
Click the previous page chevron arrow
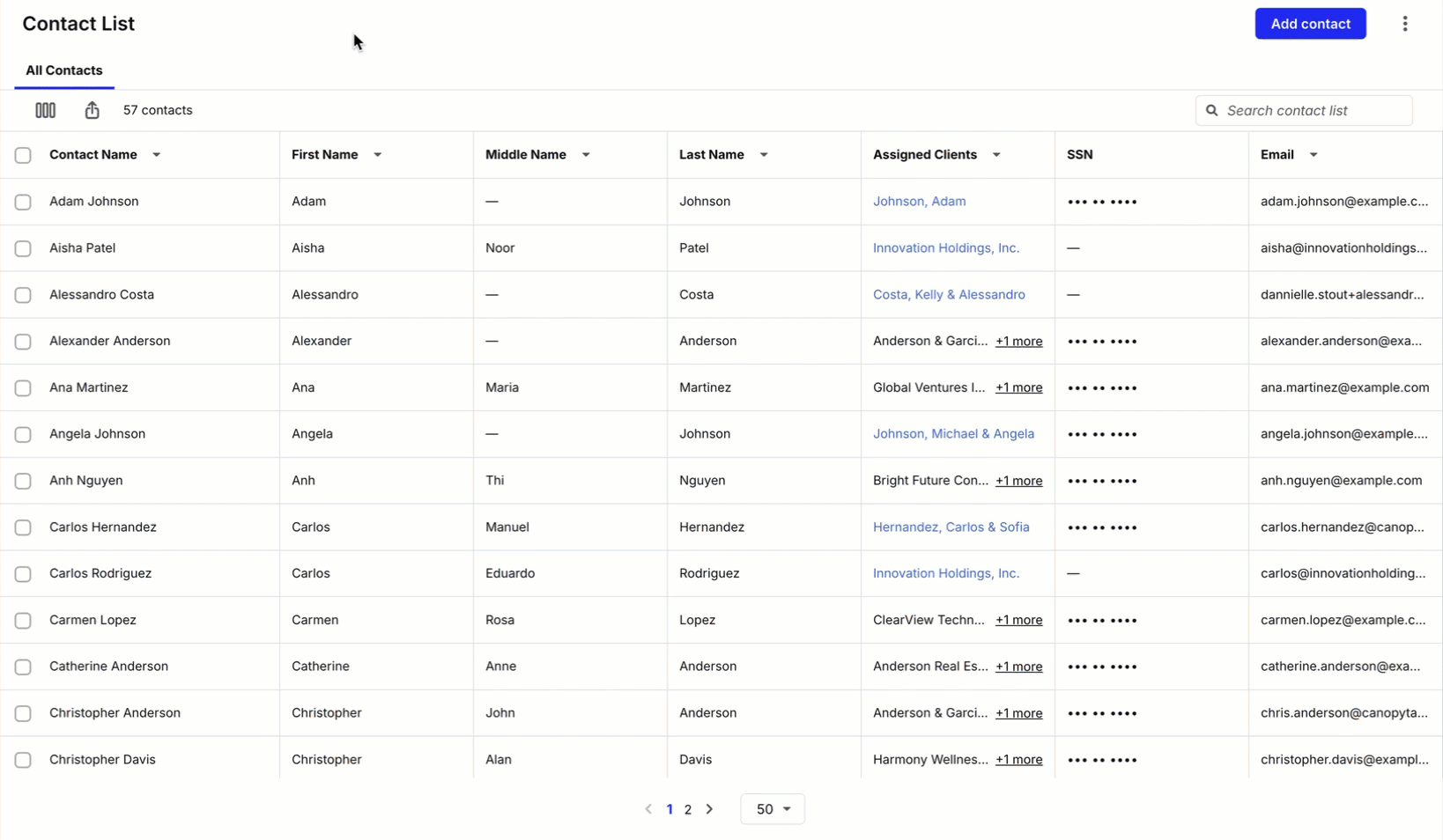tap(648, 808)
